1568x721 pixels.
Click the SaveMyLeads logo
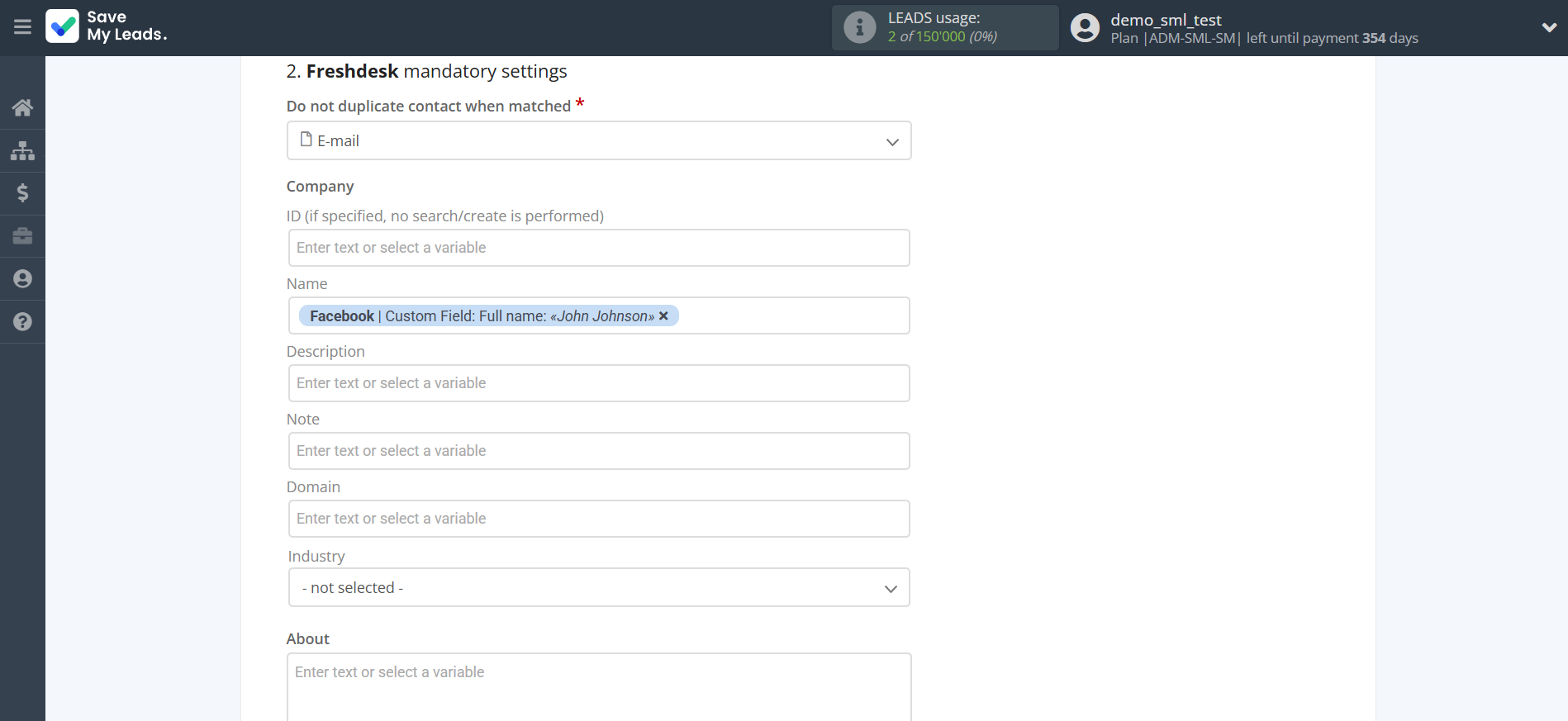107,26
